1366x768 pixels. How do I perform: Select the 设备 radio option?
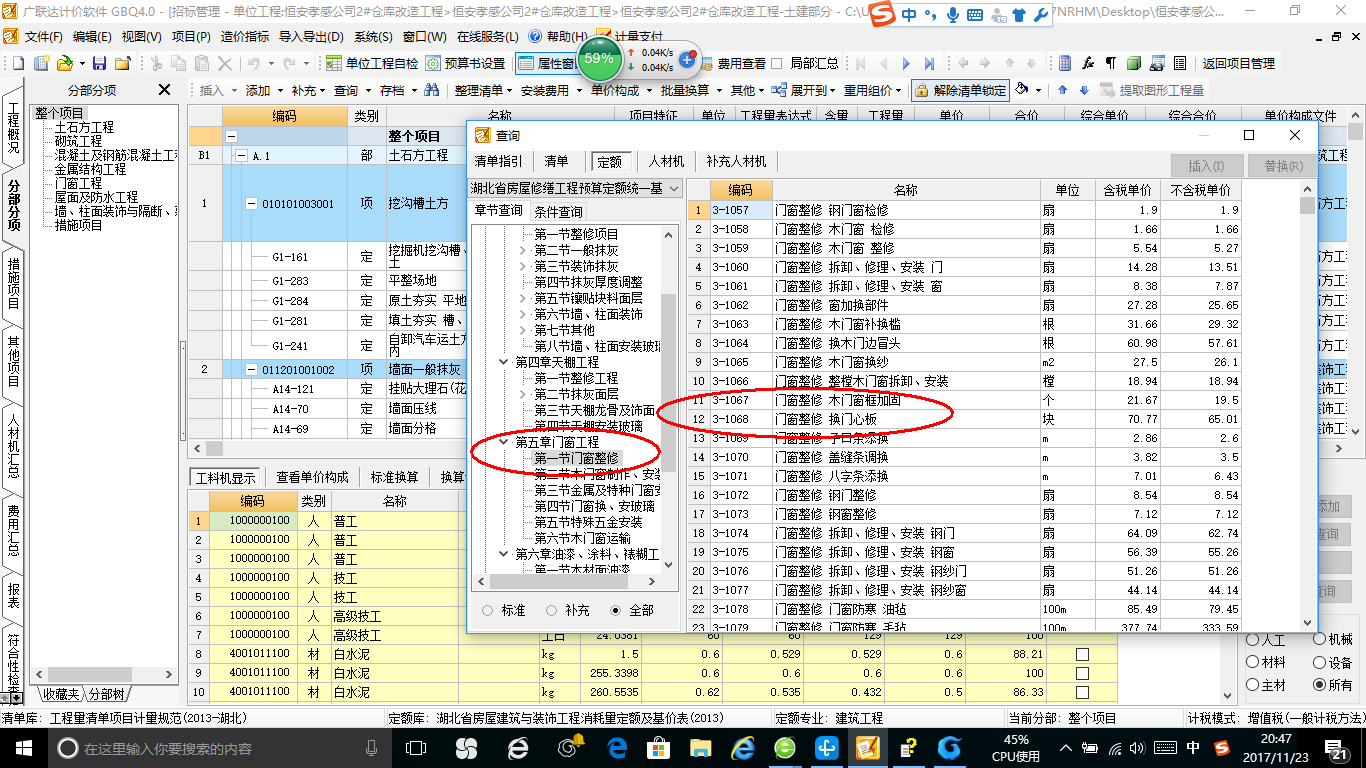1320,663
